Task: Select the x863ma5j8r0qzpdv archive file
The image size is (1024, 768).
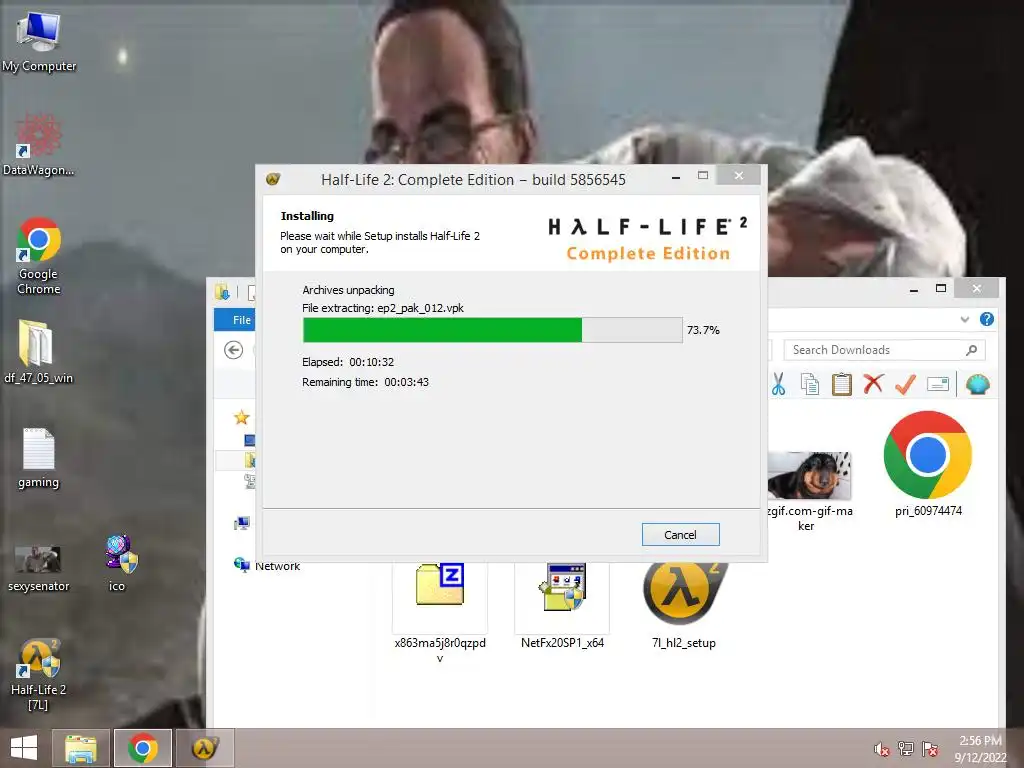Action: click(440, 613)
